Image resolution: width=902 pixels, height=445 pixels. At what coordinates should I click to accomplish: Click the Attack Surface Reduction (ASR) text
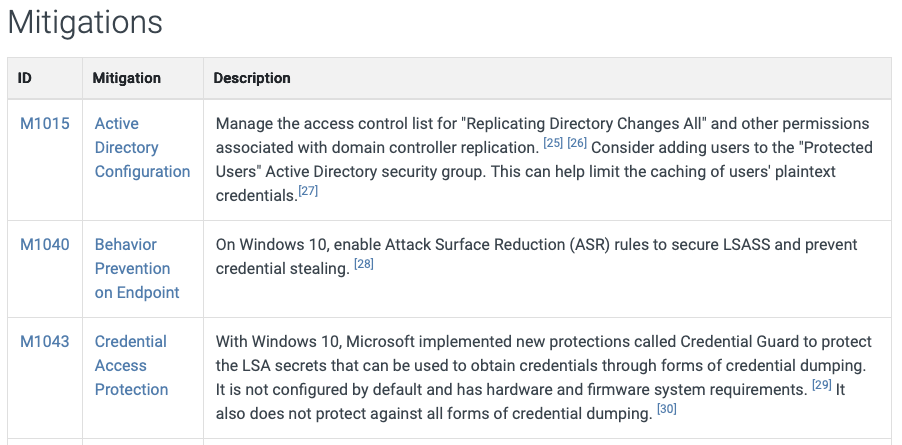pyautogui.click(x=496, y=245)
